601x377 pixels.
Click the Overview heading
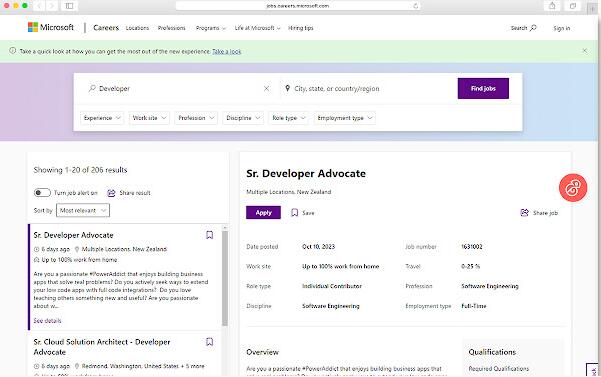pos(262,352)
